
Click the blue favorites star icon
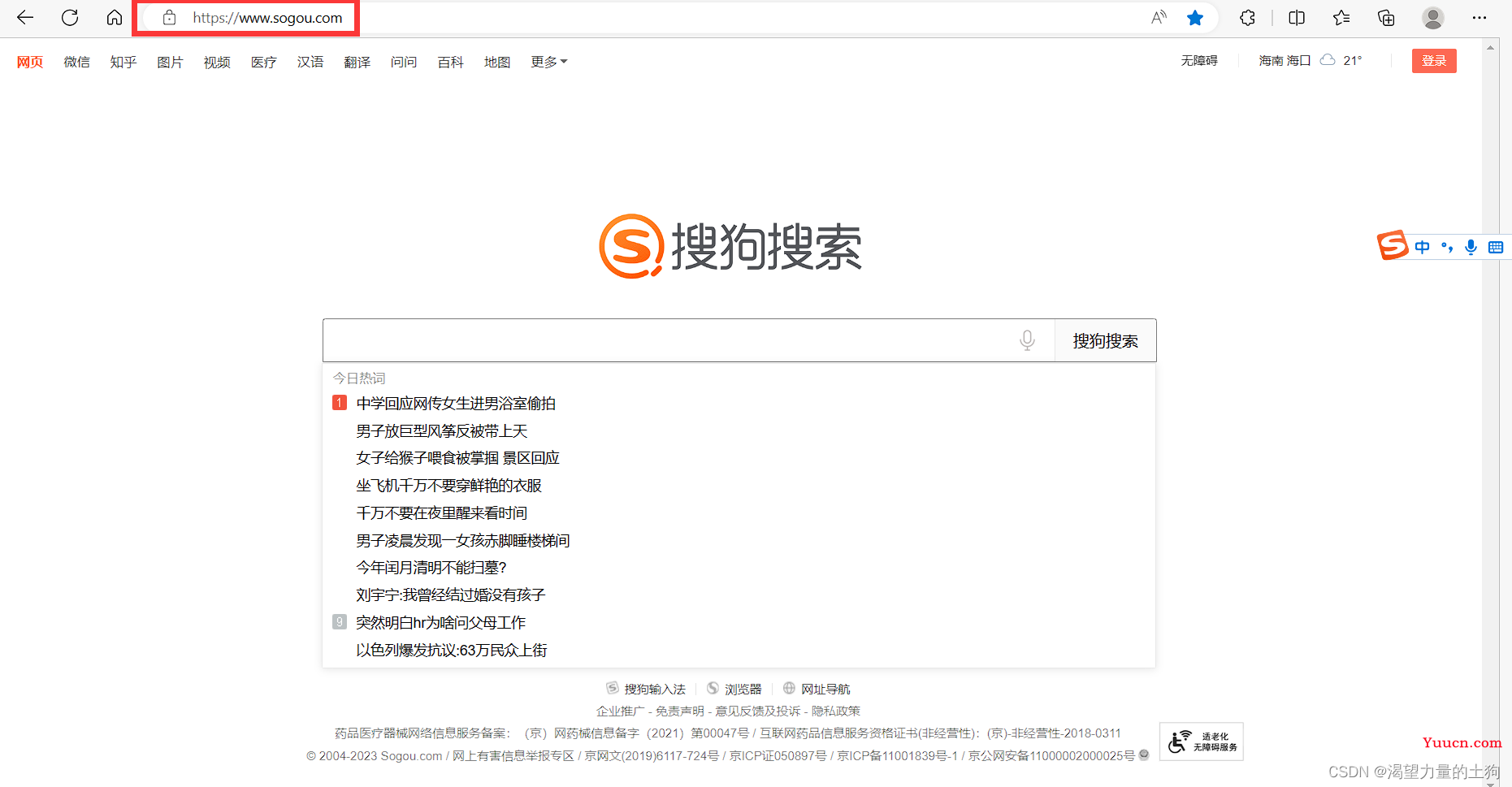1195,18
